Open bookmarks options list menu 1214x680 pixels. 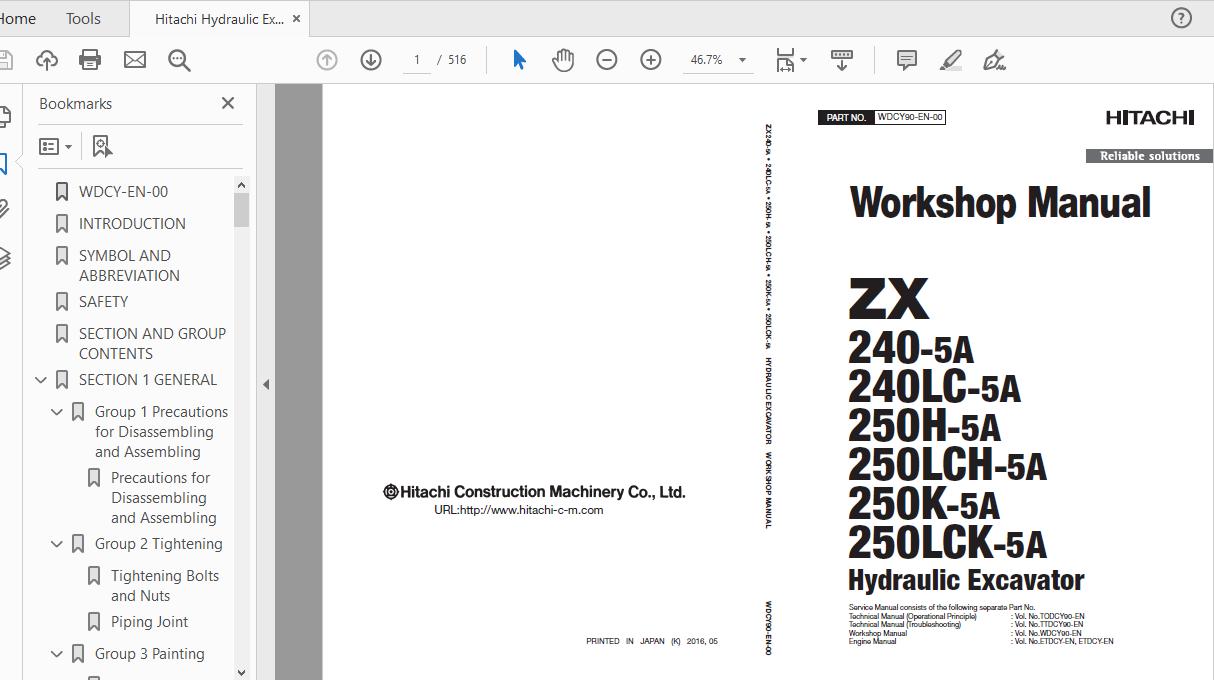55,146
